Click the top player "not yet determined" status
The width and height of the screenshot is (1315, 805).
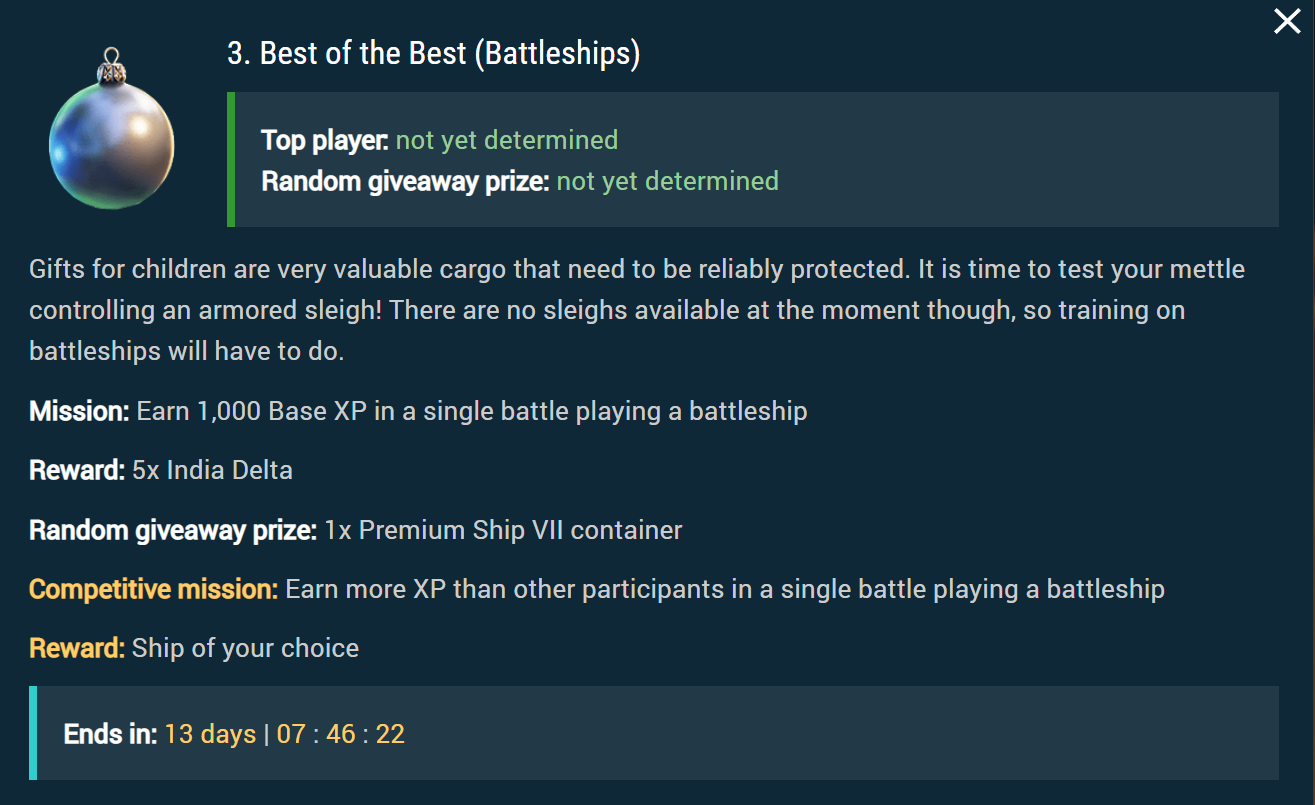[506, 140]
